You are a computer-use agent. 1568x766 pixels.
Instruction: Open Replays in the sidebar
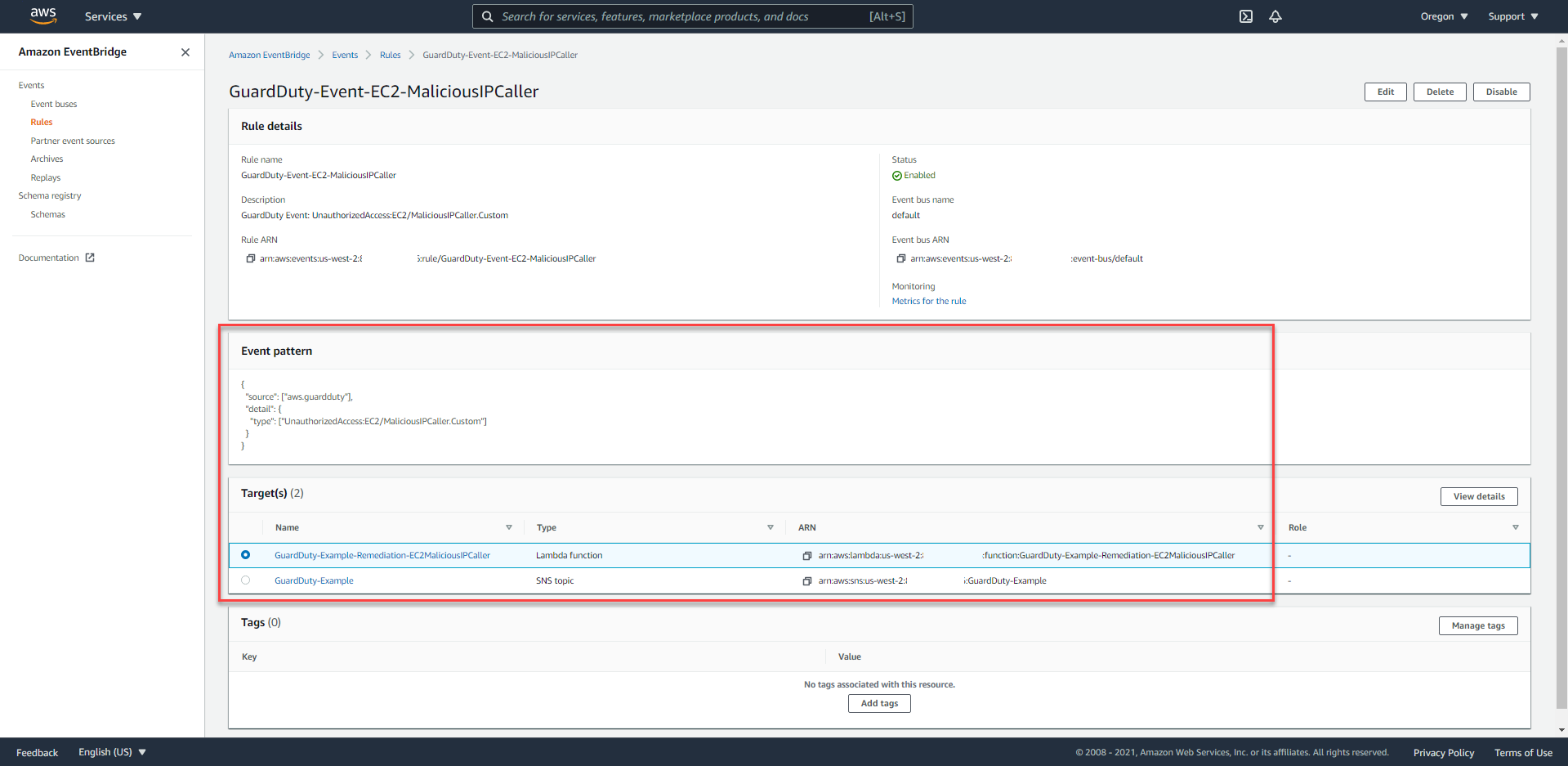point(46,177)
